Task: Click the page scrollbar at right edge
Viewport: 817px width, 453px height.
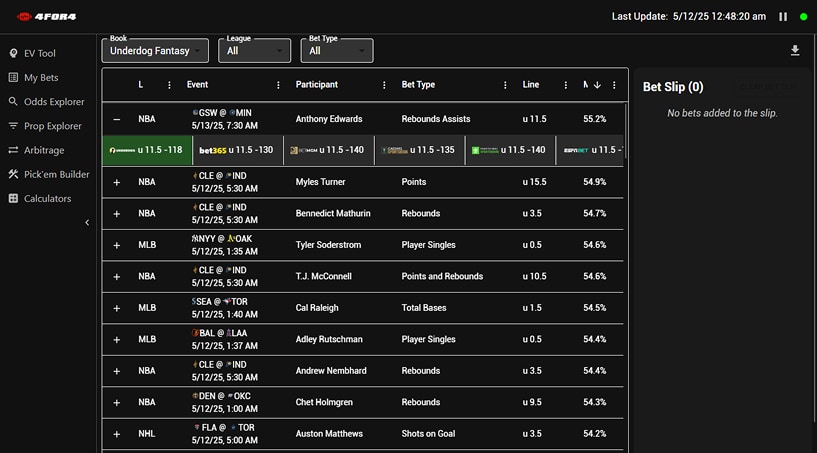Action: 814,229
